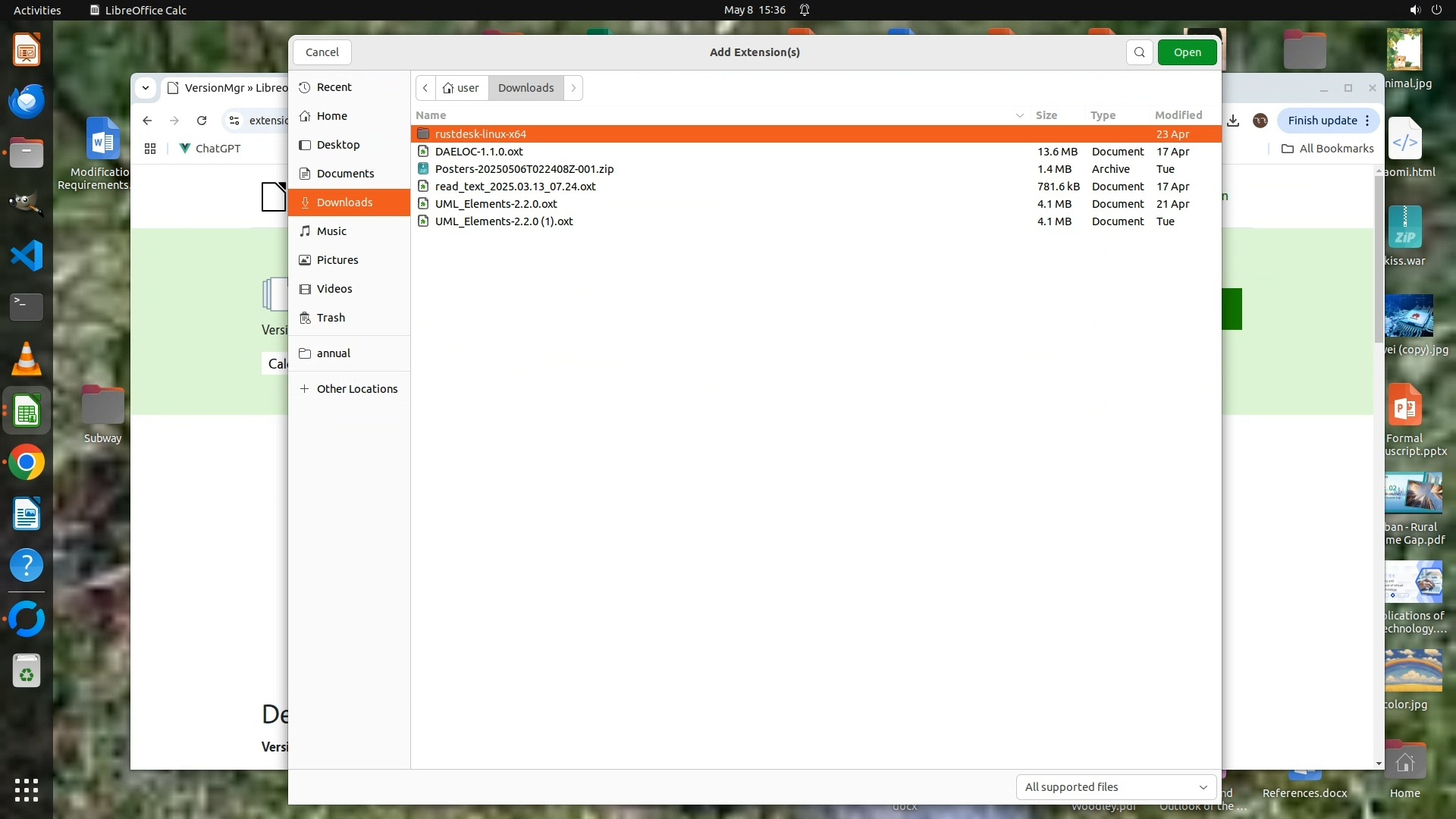This screenshot has width=1456, height=819.
Task: Open Visual Studio Code from dock
Action: [x=27, y=256]
